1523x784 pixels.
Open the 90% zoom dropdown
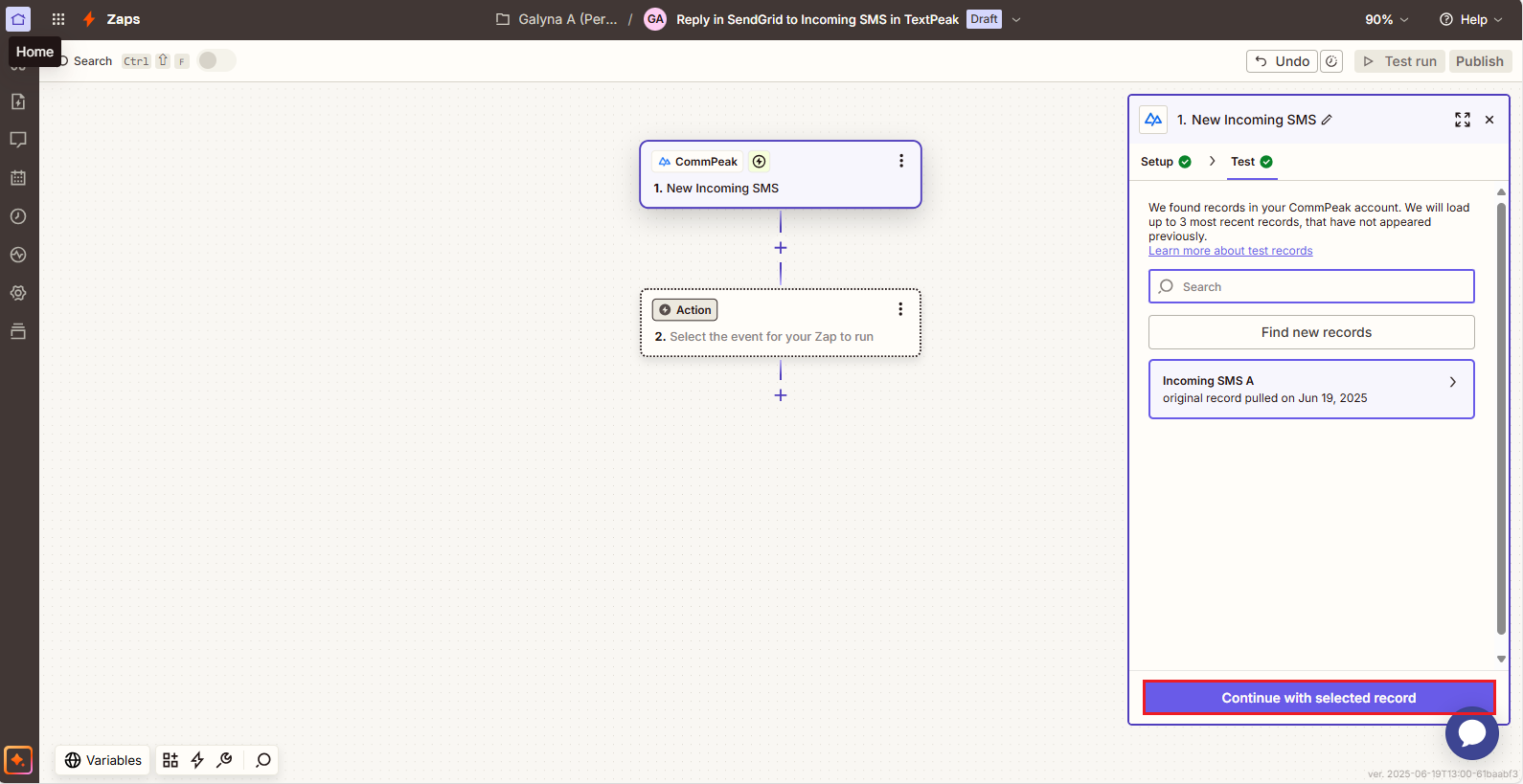point(1387,19)
